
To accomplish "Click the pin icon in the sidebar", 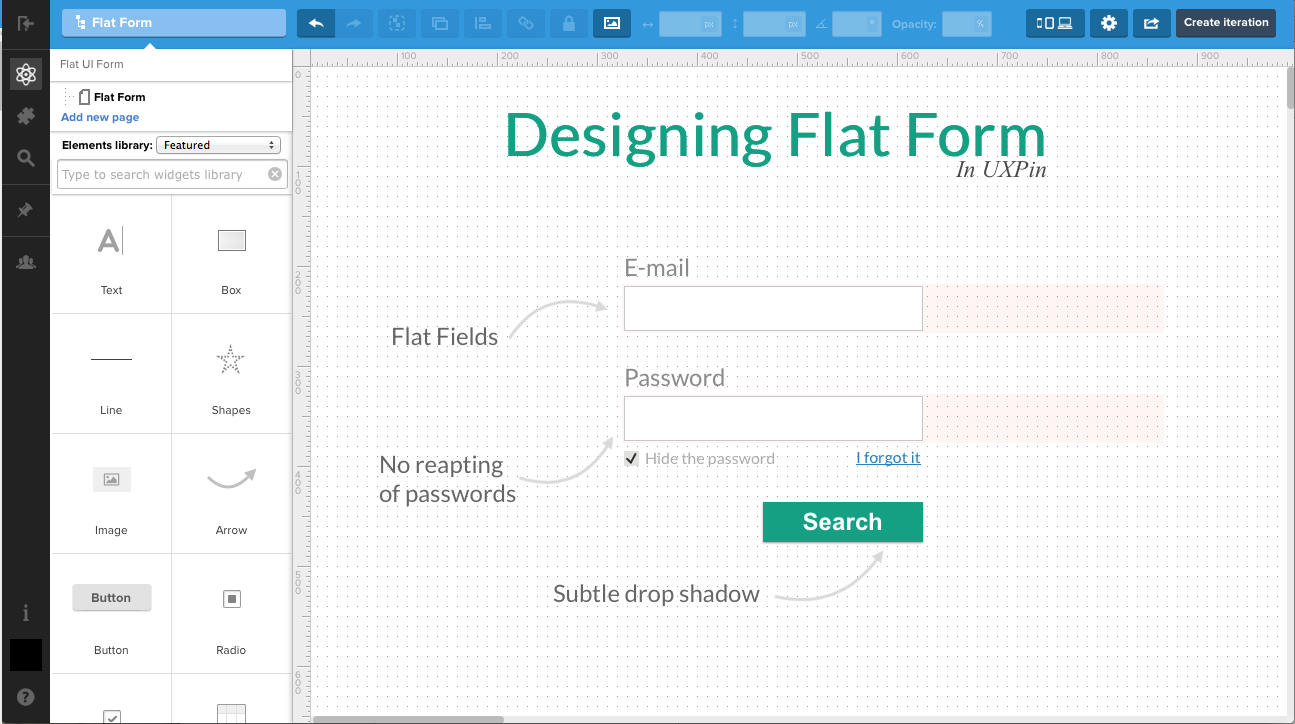I will pos(26,210).
